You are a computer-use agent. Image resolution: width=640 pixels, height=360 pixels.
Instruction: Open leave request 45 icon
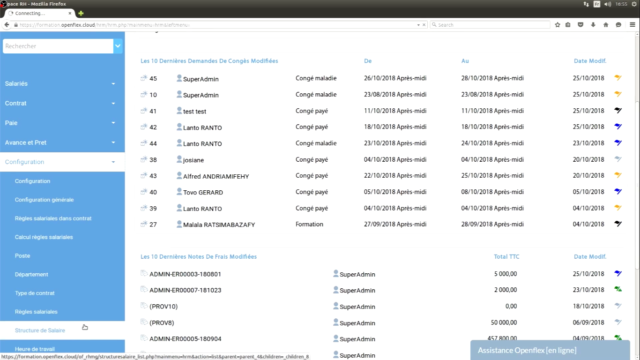coord(144,78)
